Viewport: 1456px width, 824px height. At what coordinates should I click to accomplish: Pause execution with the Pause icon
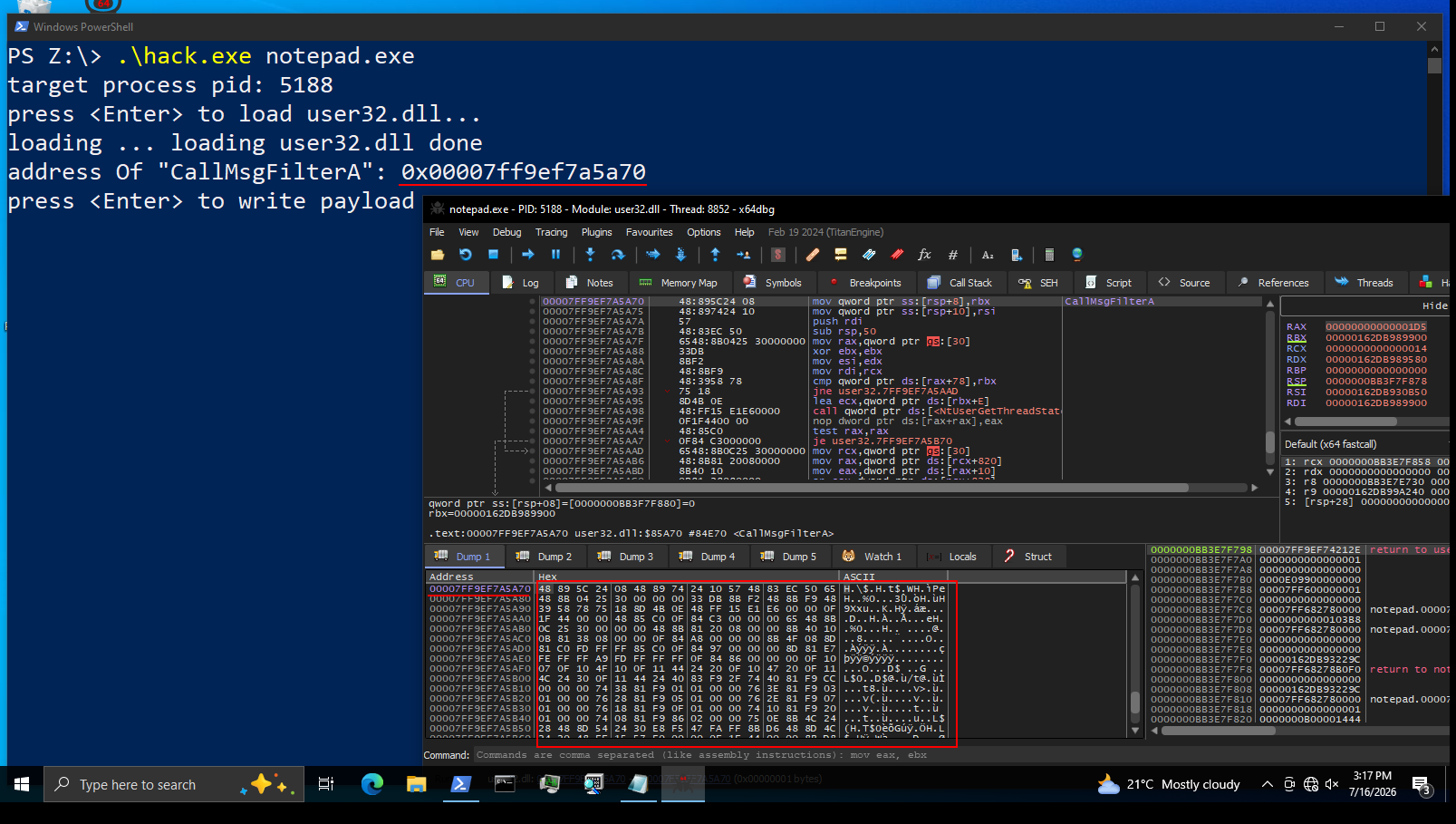point(556,255)
